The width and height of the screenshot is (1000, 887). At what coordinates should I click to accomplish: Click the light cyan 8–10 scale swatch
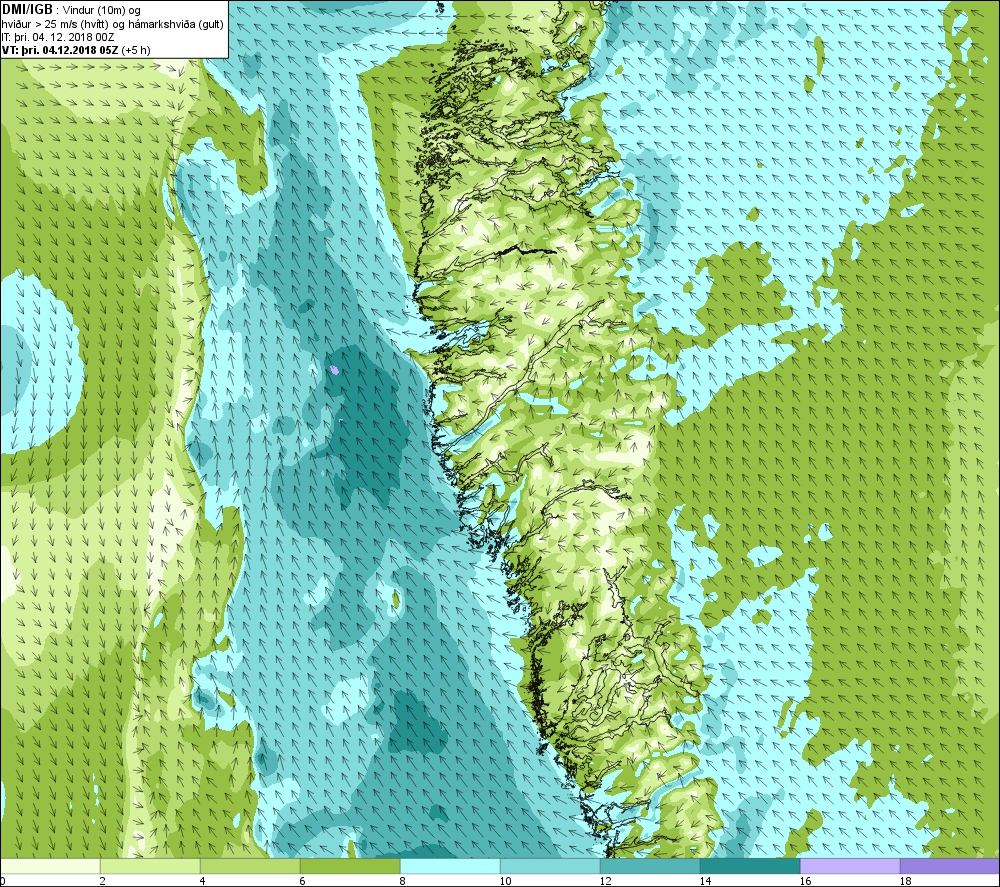coord(450,866)
